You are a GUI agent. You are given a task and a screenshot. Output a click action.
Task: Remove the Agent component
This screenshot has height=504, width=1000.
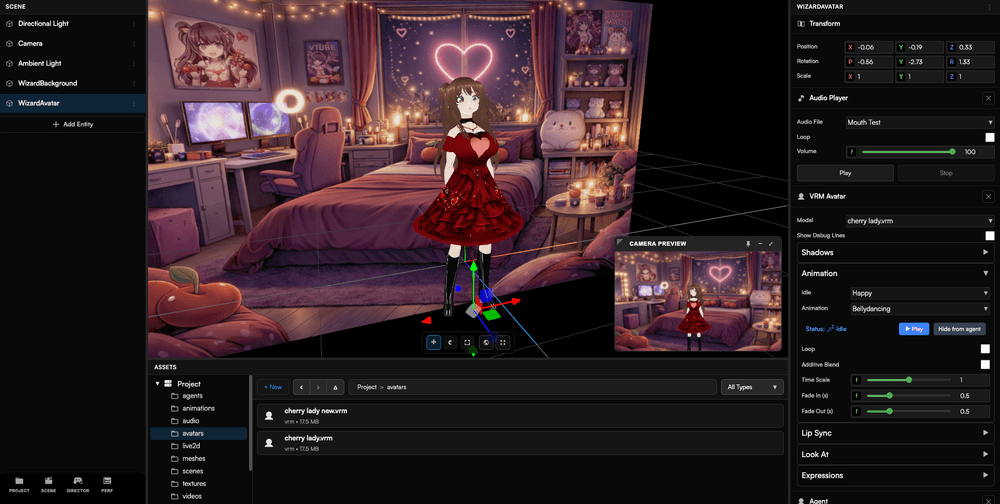coord(988,501)
